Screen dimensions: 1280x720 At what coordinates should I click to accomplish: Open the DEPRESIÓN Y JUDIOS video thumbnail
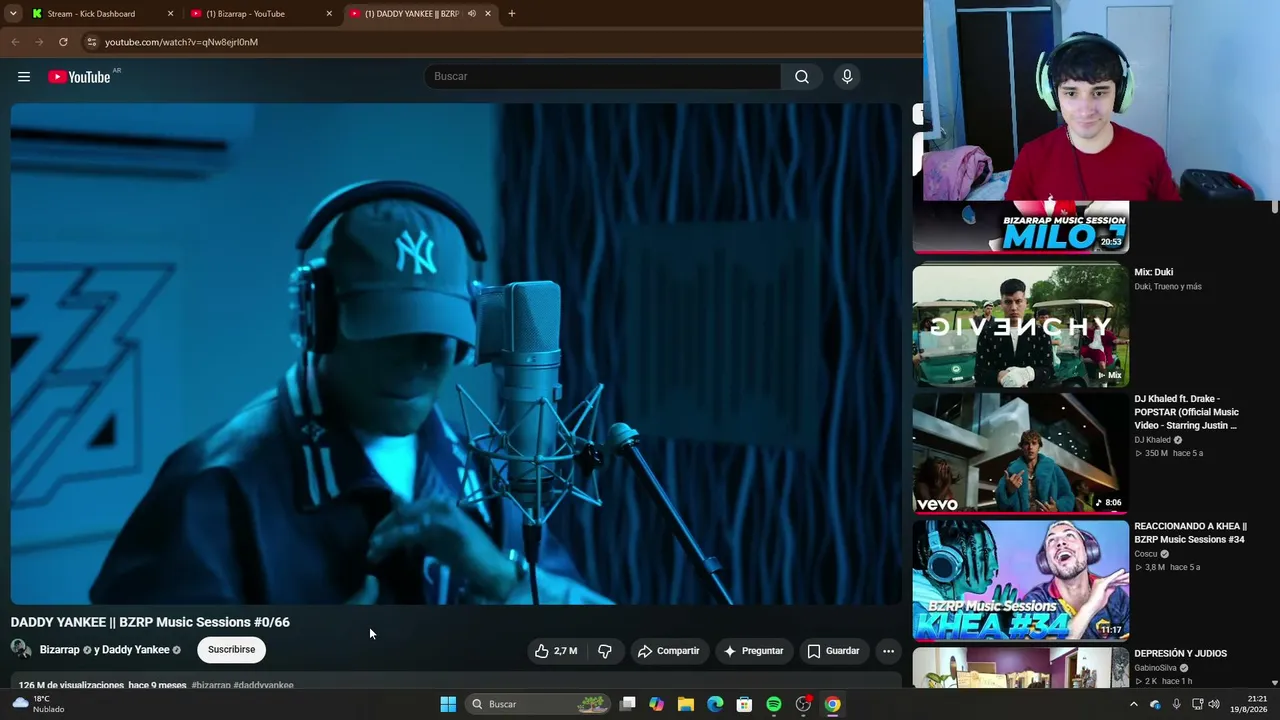coord(1020,667)
